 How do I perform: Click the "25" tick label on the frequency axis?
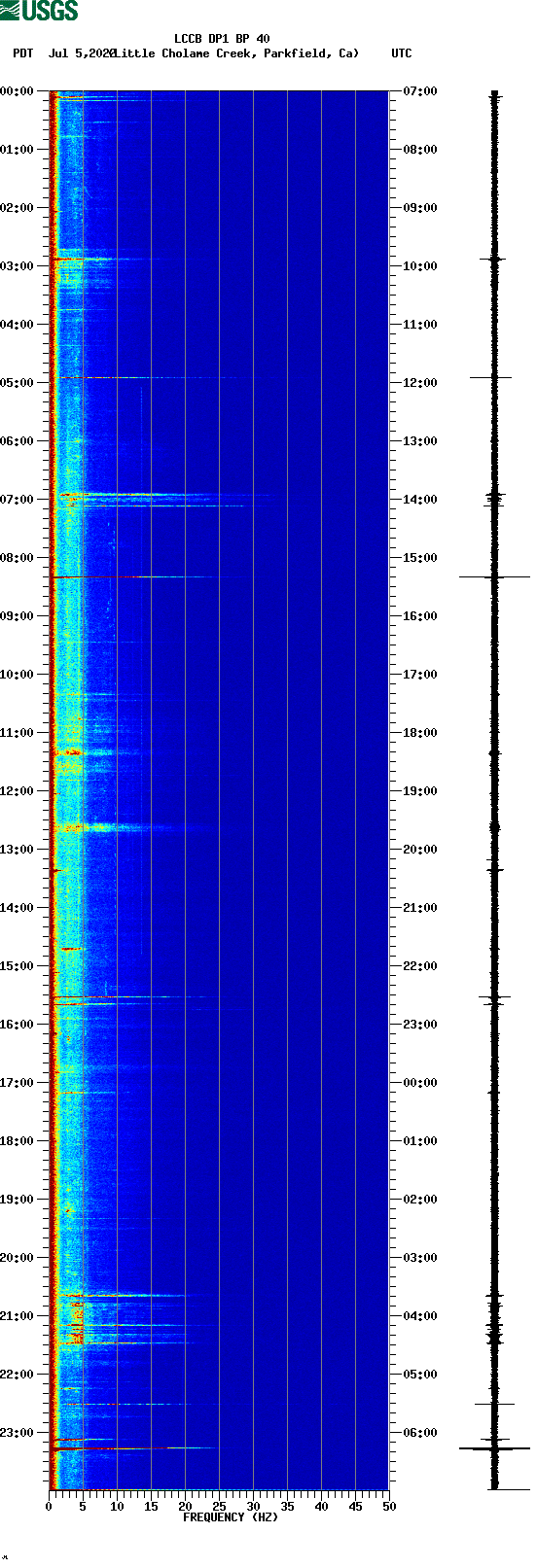click(x=219, y=1507)
